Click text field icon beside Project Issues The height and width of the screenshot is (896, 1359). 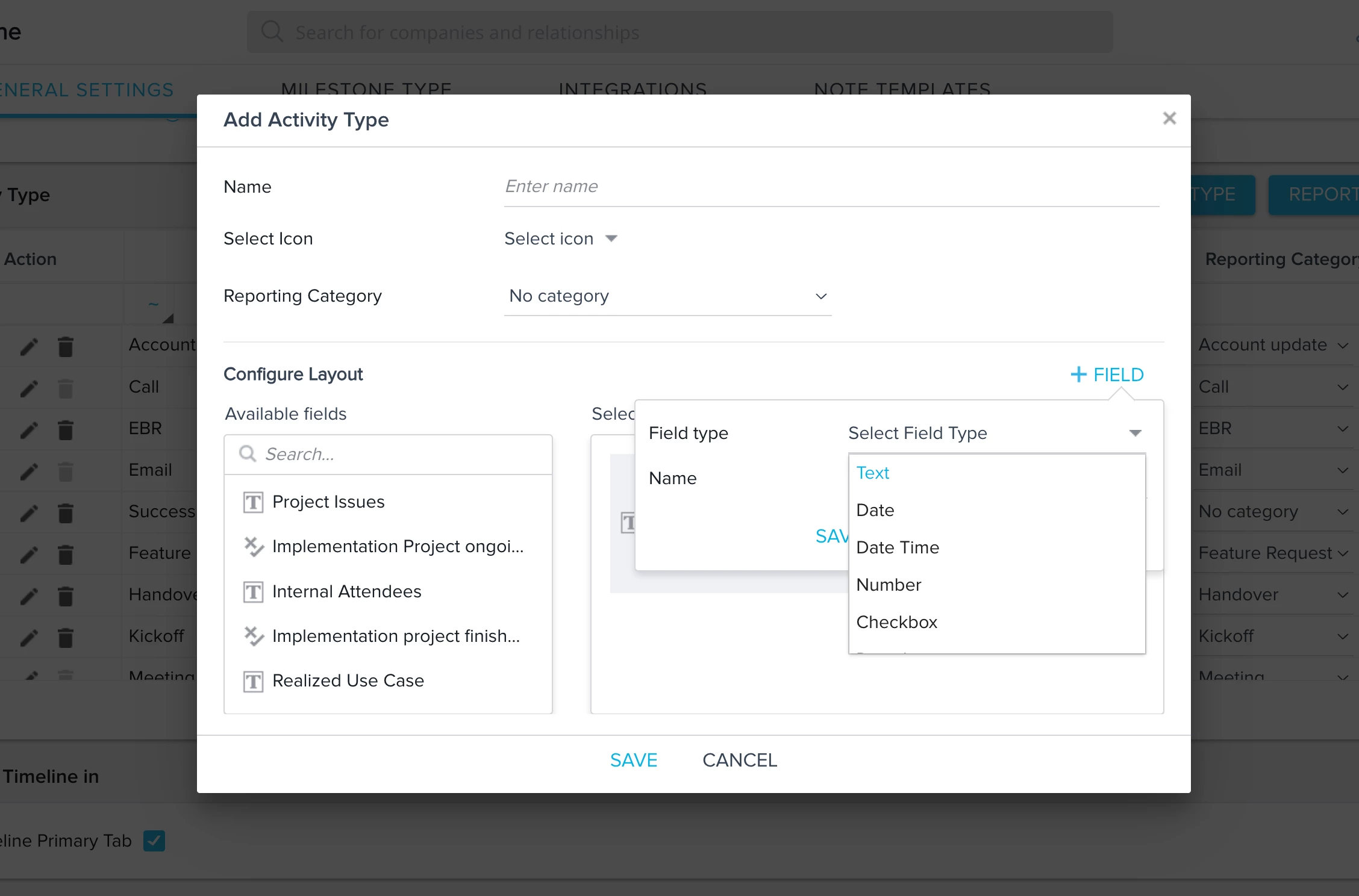click(253, 502)
